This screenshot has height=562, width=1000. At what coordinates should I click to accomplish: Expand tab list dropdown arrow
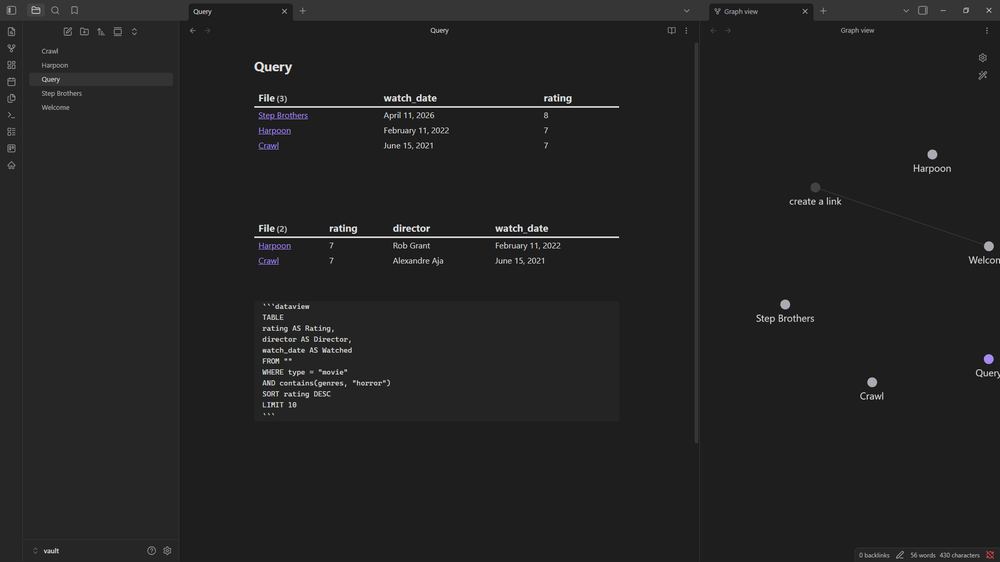click(x=687, y=11)
